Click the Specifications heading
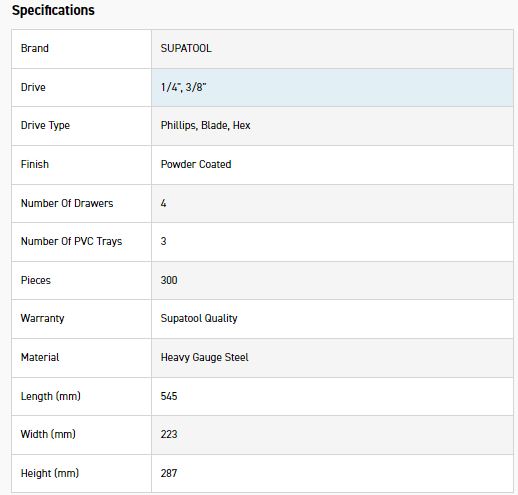The height and width of the screenshot is (495, 518). [x=53, y=10]
